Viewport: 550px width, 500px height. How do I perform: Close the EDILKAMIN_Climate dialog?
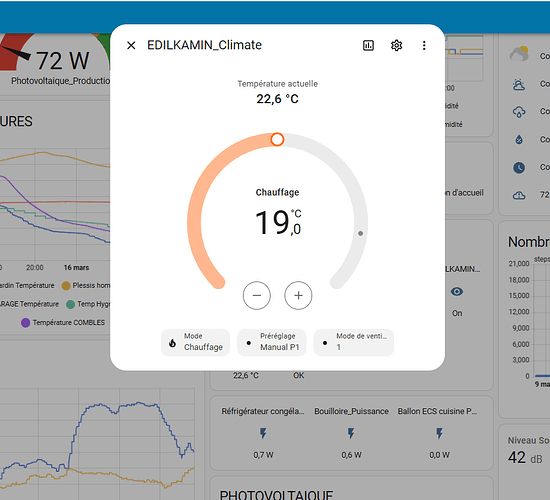tap(131, 45)
